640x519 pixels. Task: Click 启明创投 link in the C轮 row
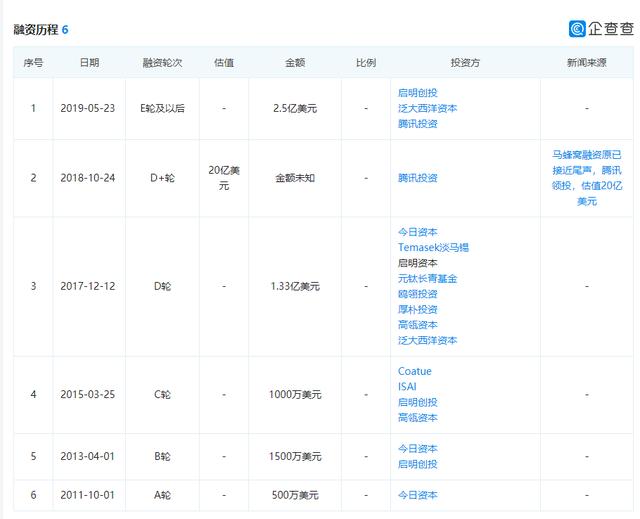(x=418, y=402)
